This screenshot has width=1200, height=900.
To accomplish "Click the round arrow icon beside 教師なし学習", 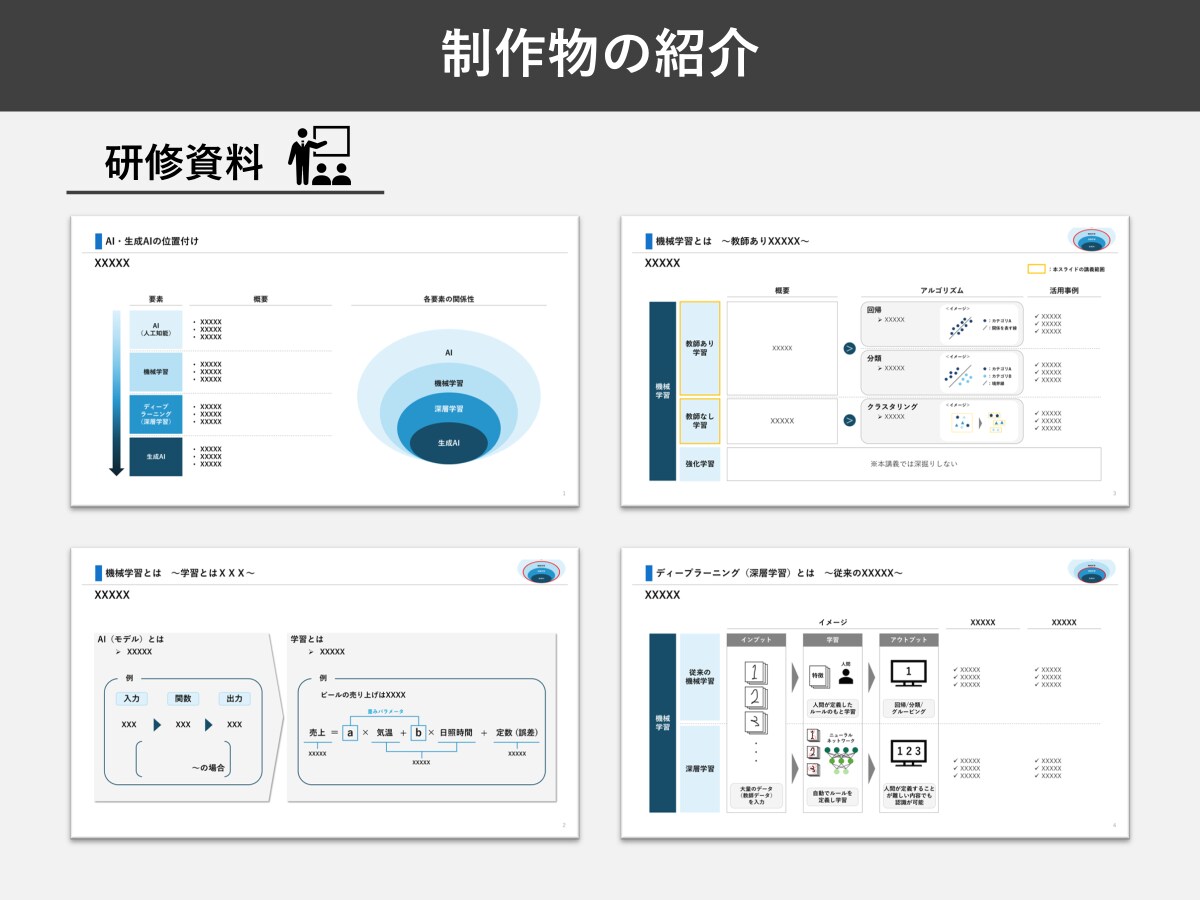I will (850, 421).
